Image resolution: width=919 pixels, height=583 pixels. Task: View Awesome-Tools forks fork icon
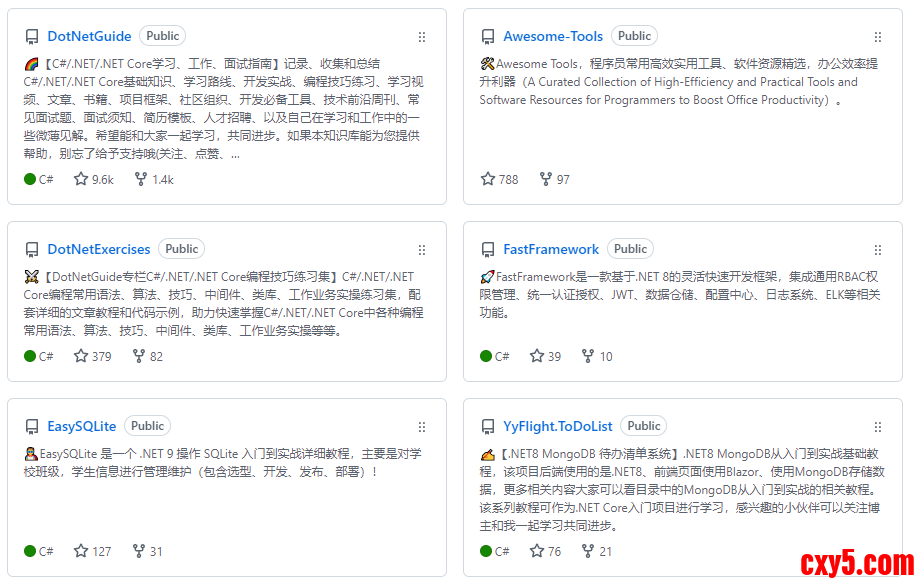546,179
